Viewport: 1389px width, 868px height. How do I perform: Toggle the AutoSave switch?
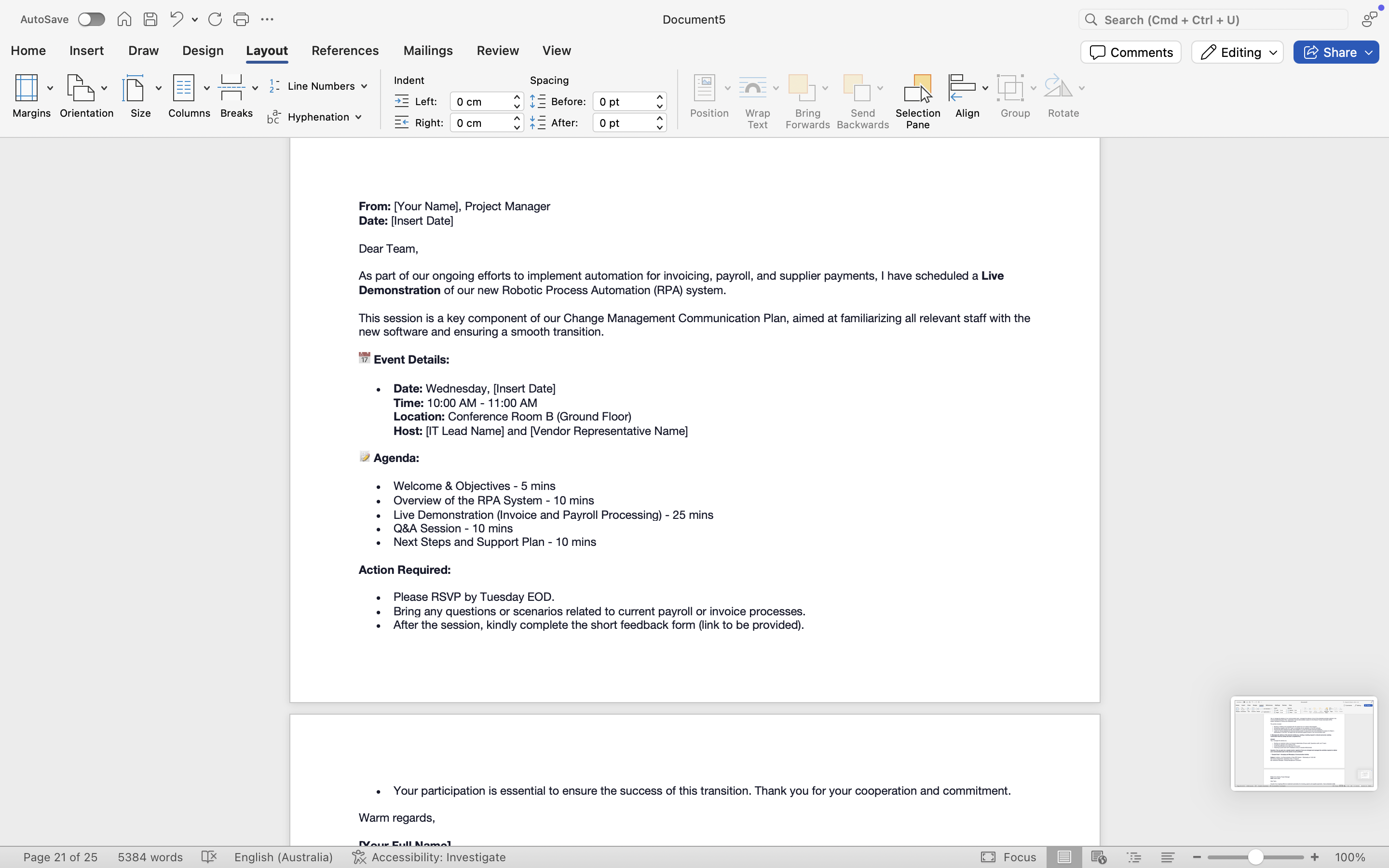coord(91,19)
